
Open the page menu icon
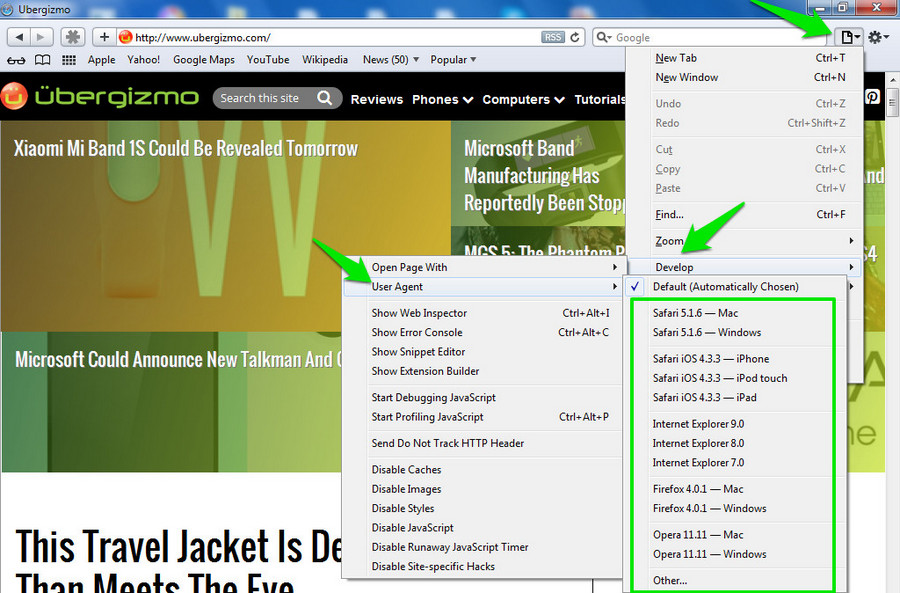850,37
